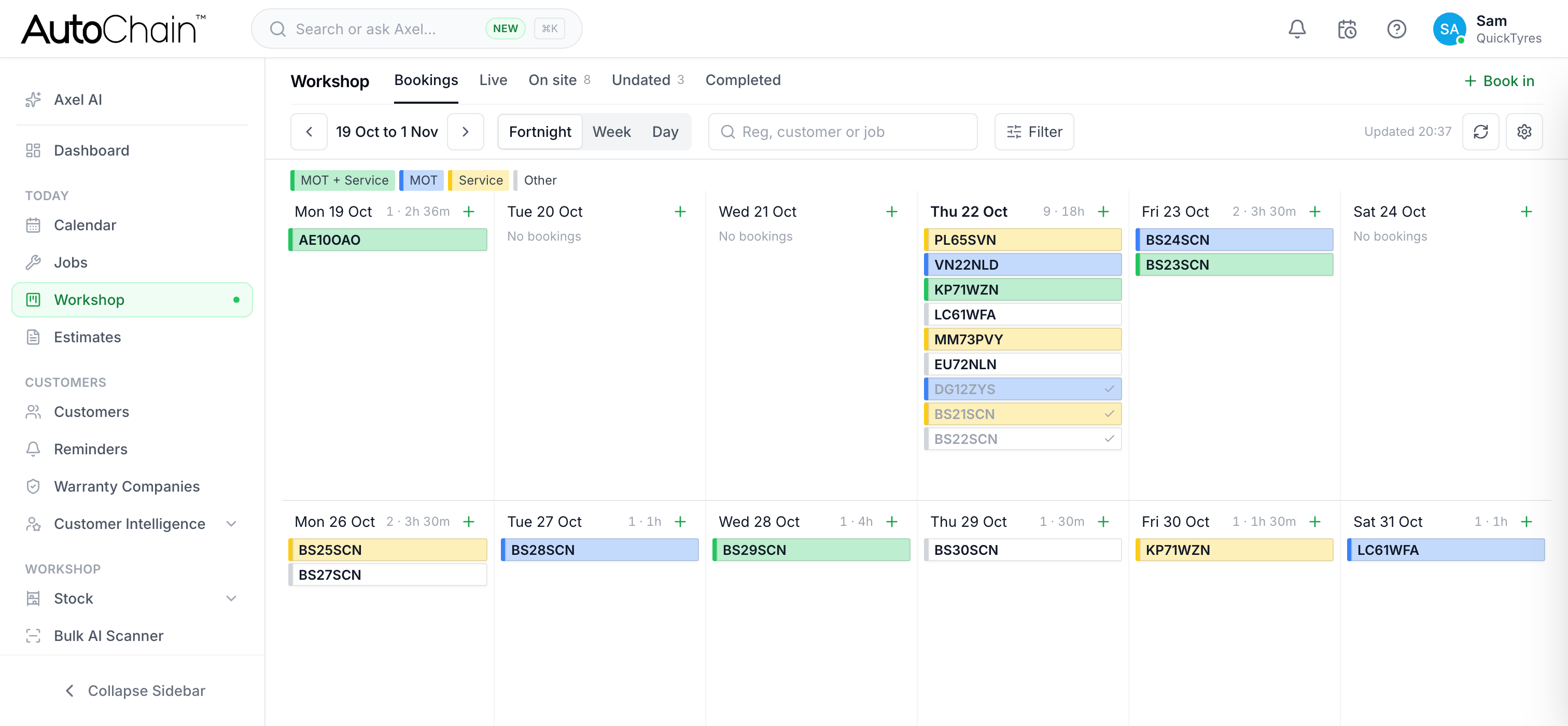
Task: Open notifications bell icon
Action: coord(1296,29)
